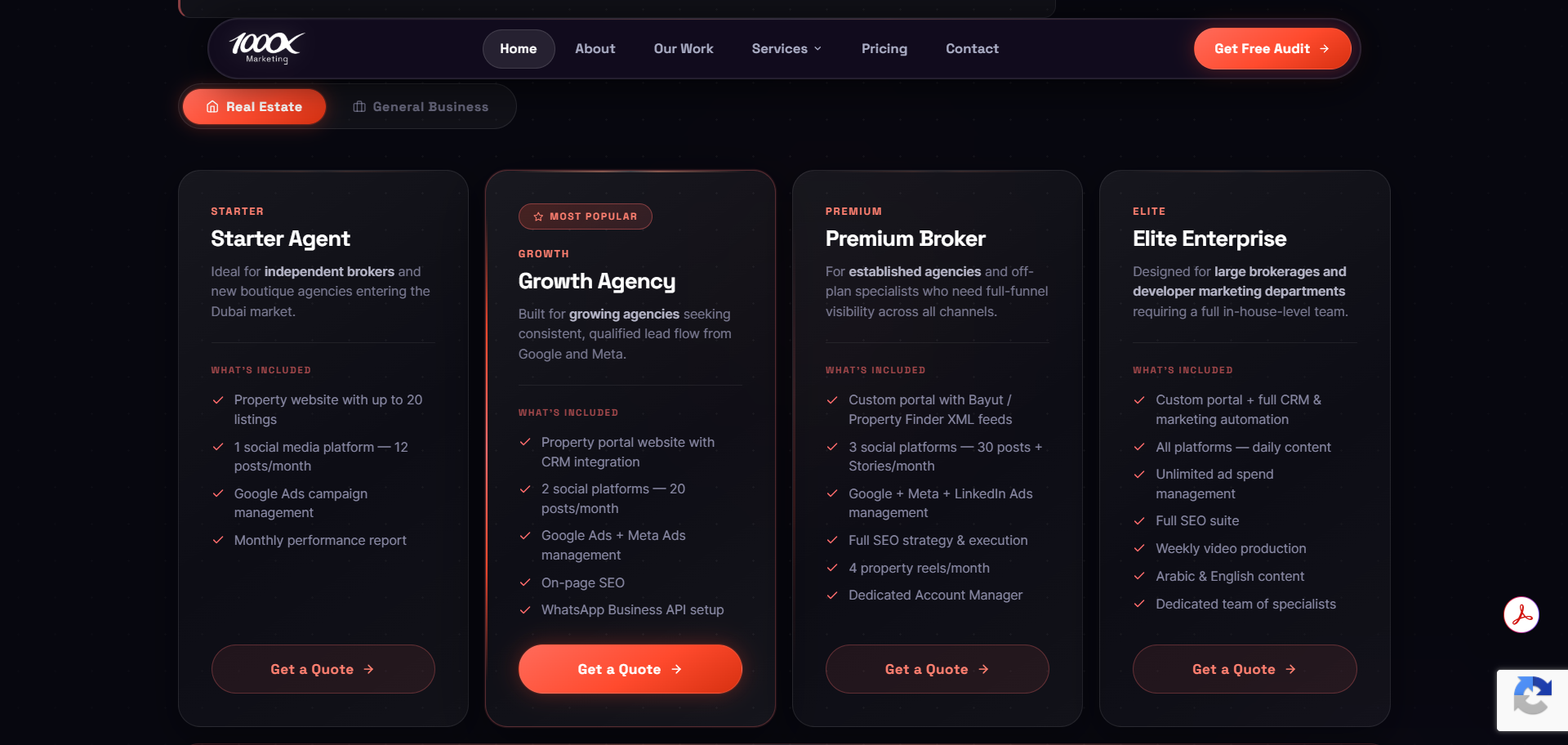This screenshot has height=745, width=1568.
Task: Get a Quote for Elite Enterprise
Action: coord(1244,669)
